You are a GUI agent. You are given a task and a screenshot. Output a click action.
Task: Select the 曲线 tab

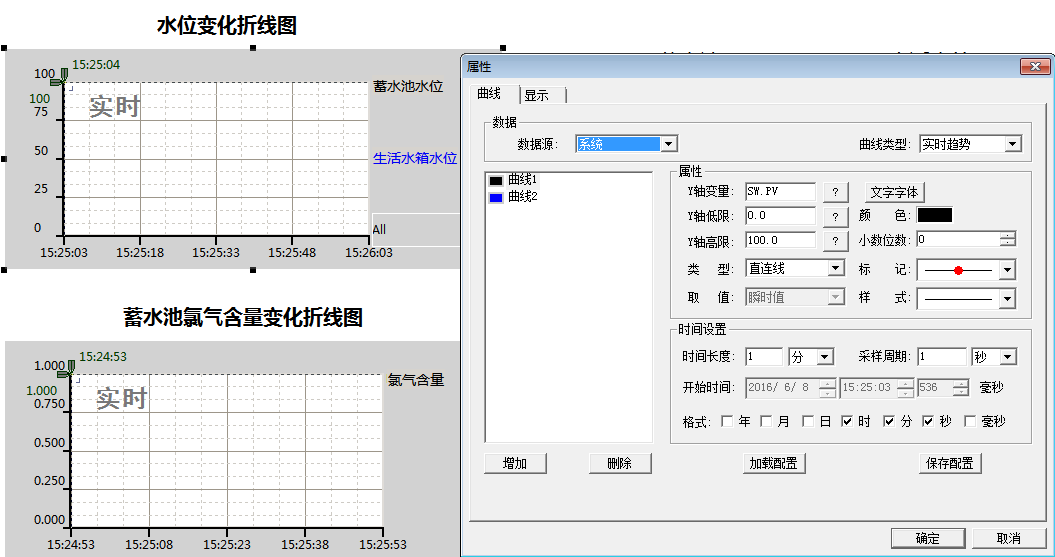[x=490, y=94]
